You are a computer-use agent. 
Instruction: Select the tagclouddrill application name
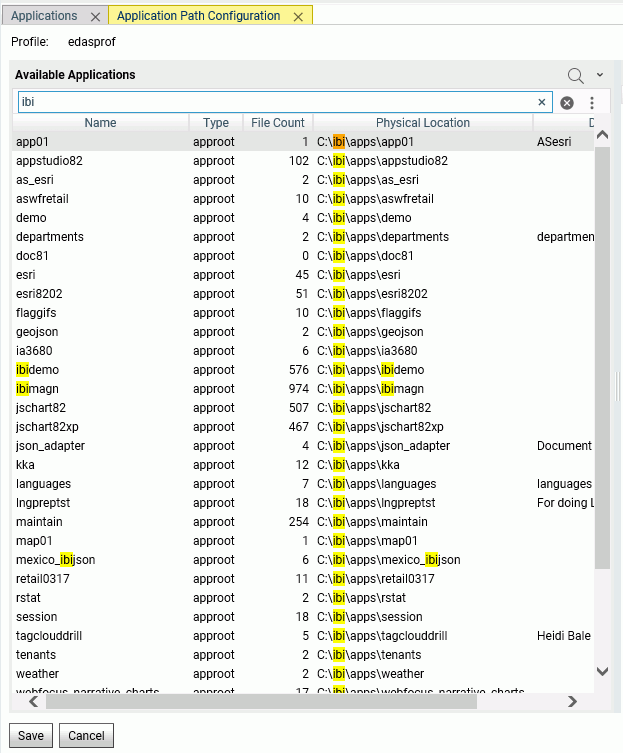tap(49, 636)
